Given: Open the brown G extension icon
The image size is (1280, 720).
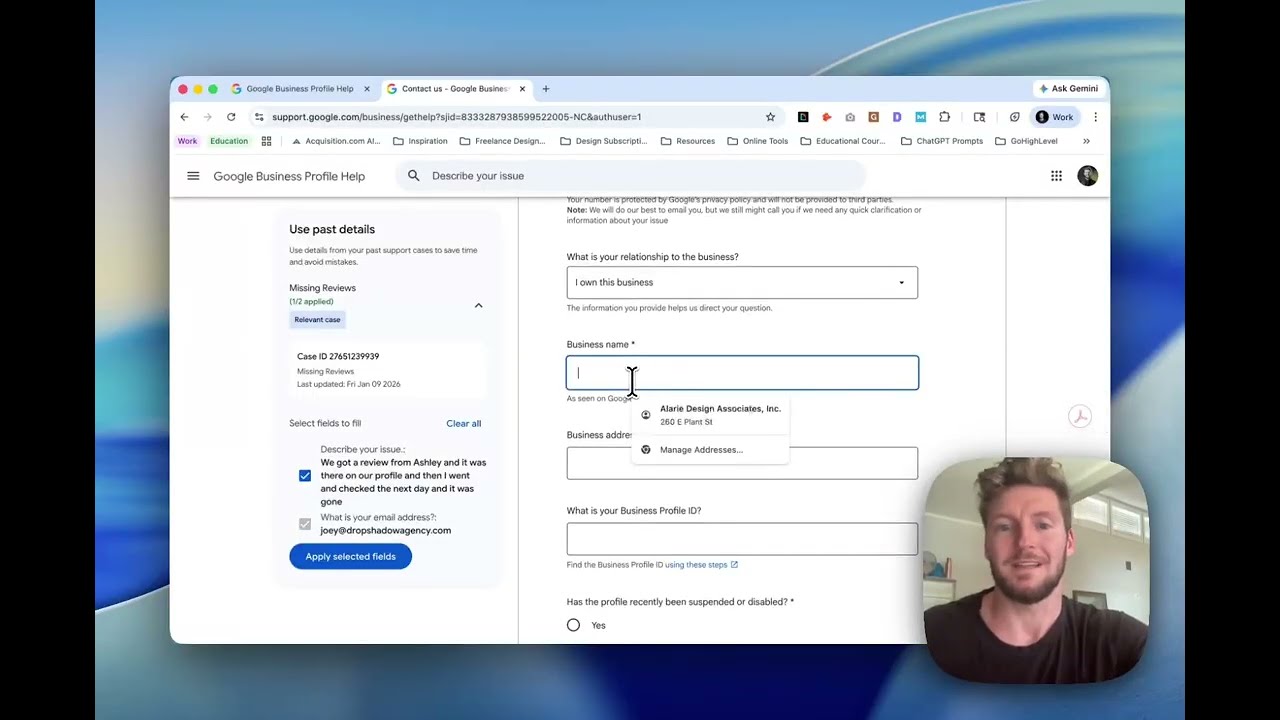Looking at the screenshot, I should (873, 117).
